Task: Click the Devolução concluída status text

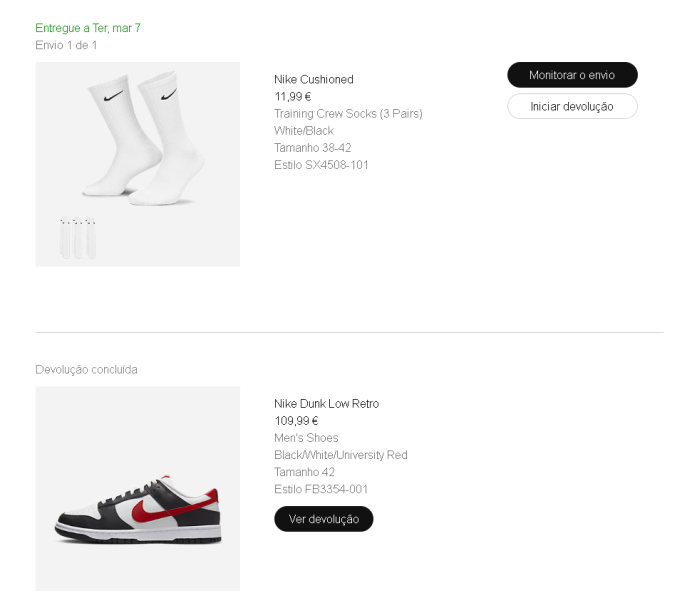Action: tap(86, 370)
